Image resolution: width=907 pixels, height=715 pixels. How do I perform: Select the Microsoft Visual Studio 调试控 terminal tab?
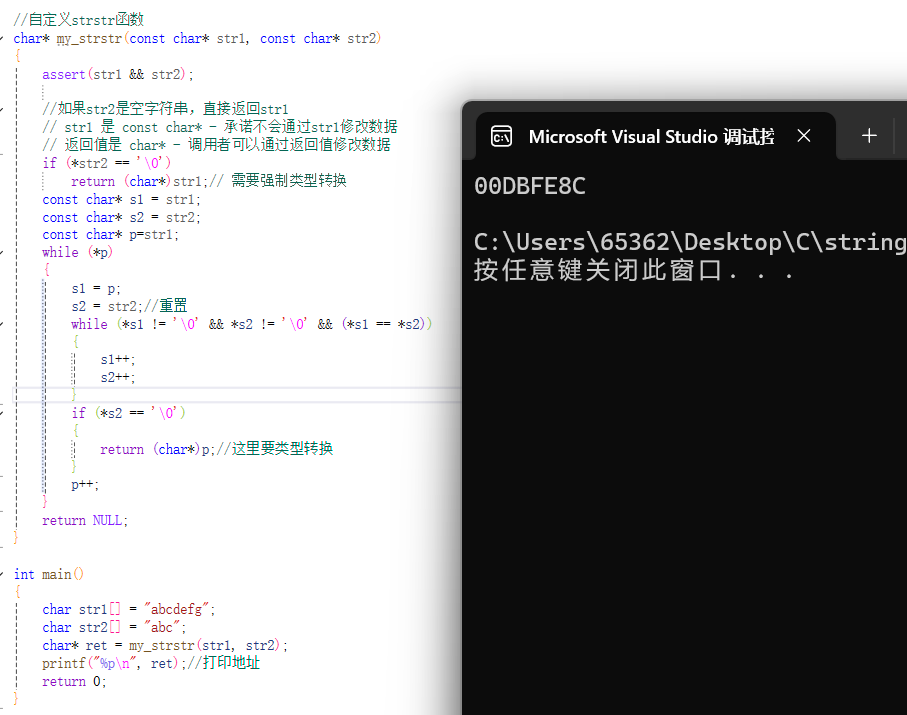650,137
